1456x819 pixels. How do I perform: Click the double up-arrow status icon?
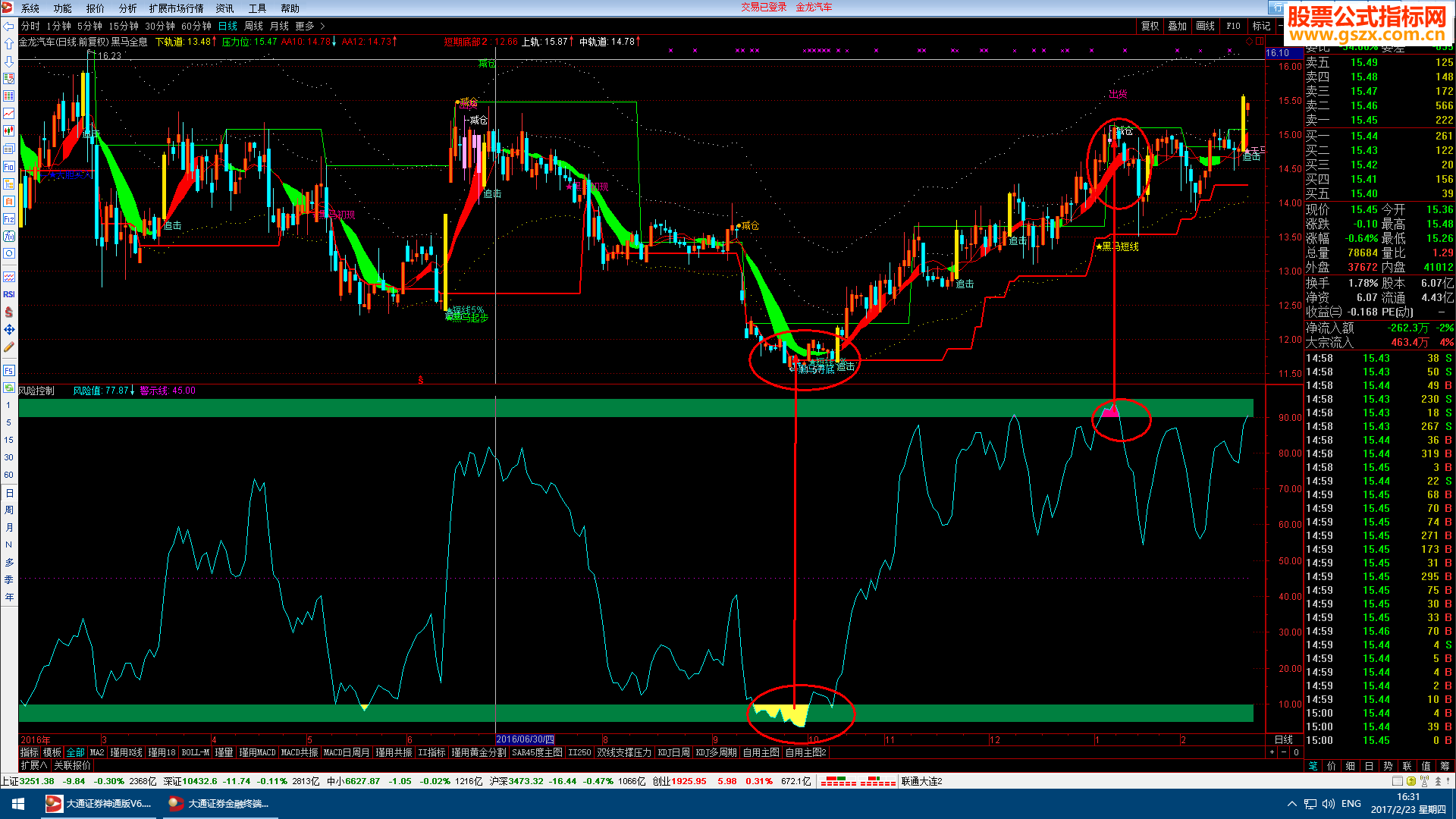coord(1437,781)
